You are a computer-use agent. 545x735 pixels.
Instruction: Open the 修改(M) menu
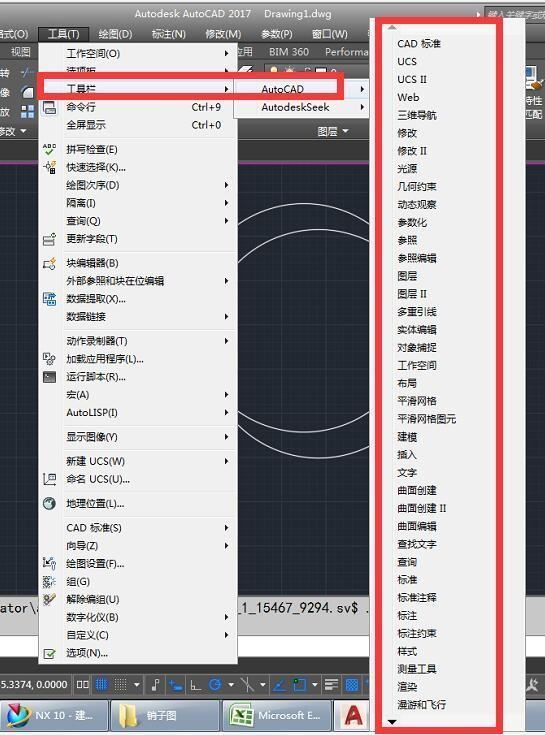[223, 34]
